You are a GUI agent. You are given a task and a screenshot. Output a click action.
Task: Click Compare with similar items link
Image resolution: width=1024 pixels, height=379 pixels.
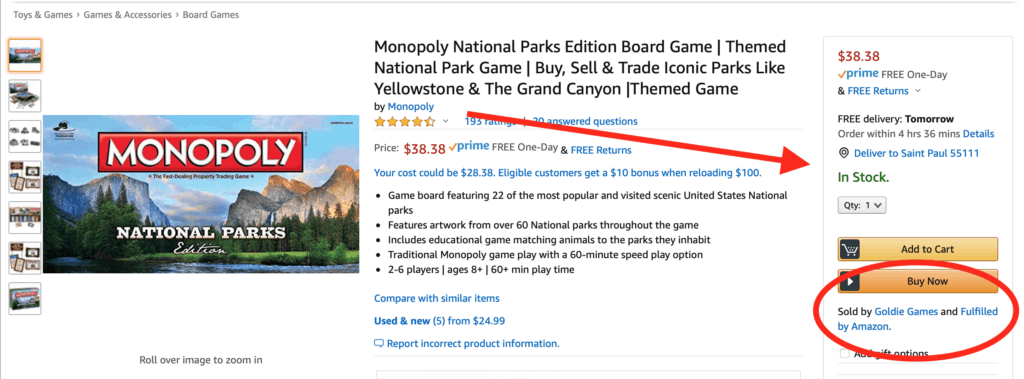pos(437,298)
